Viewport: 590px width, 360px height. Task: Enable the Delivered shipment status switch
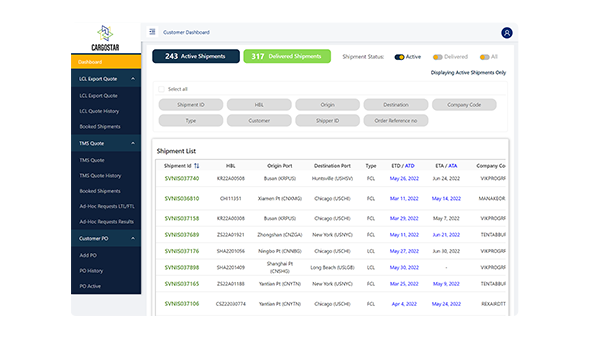(x=438, y=57)
